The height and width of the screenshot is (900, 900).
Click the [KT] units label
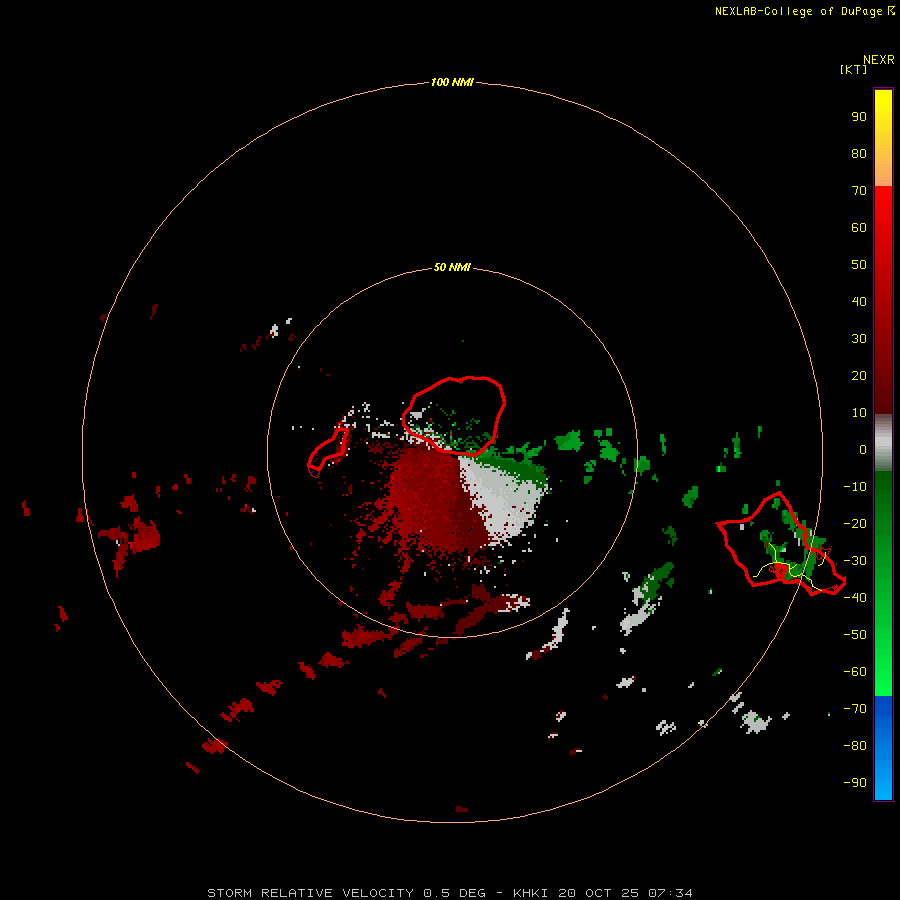(854, 69)
